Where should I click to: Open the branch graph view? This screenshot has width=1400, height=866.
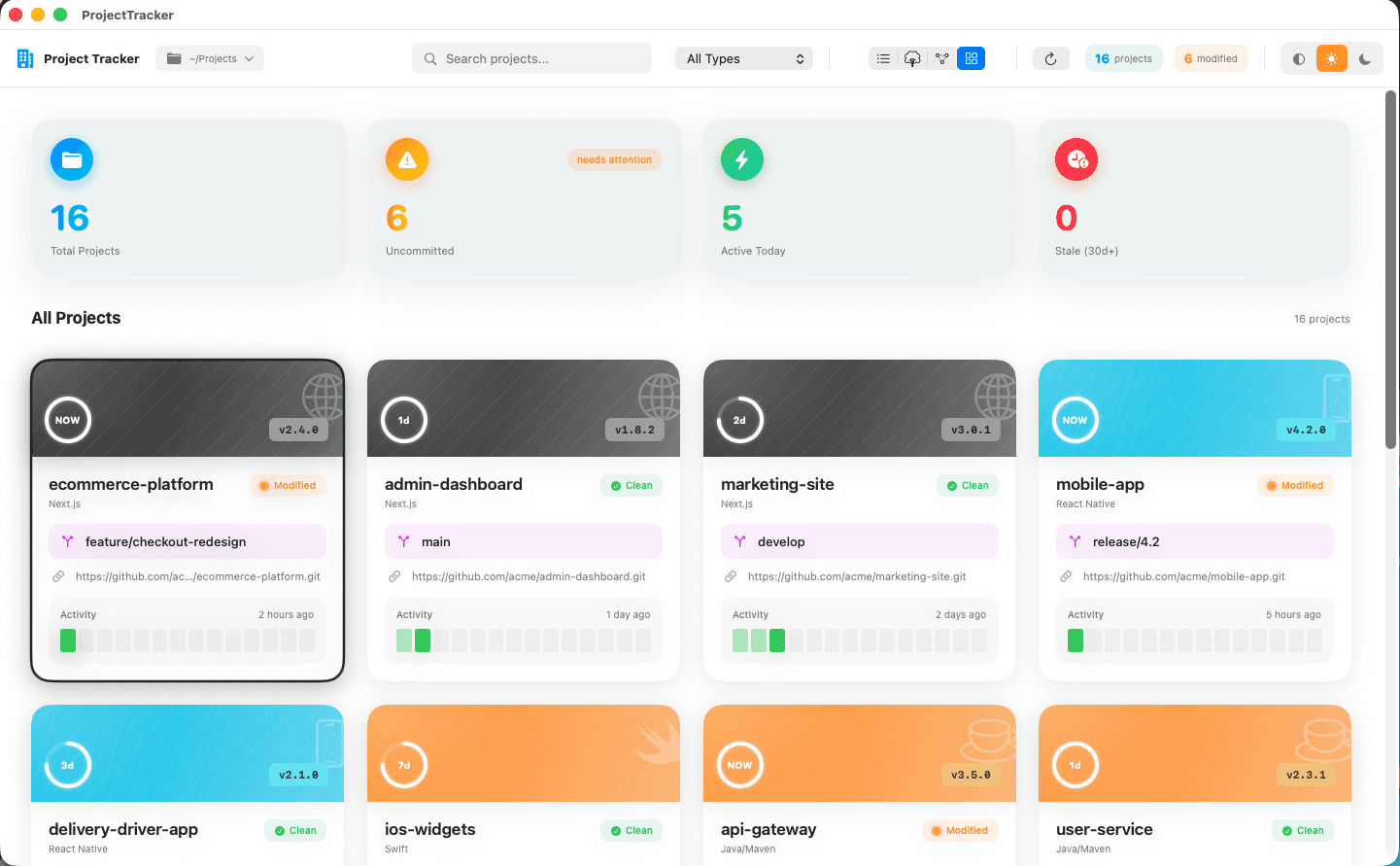pos(941,58)
